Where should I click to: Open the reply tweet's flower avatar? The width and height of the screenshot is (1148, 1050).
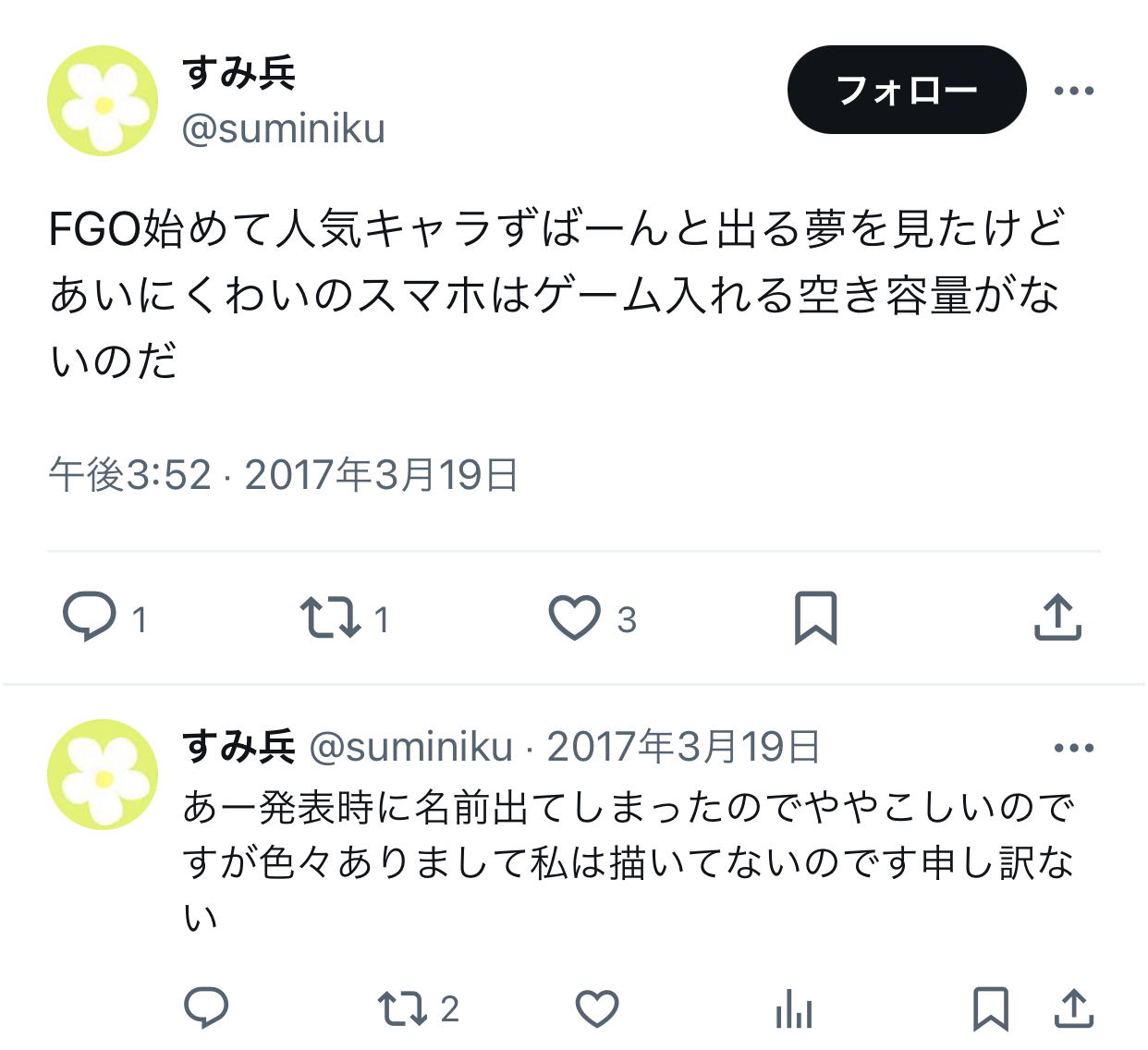[103, 775]
